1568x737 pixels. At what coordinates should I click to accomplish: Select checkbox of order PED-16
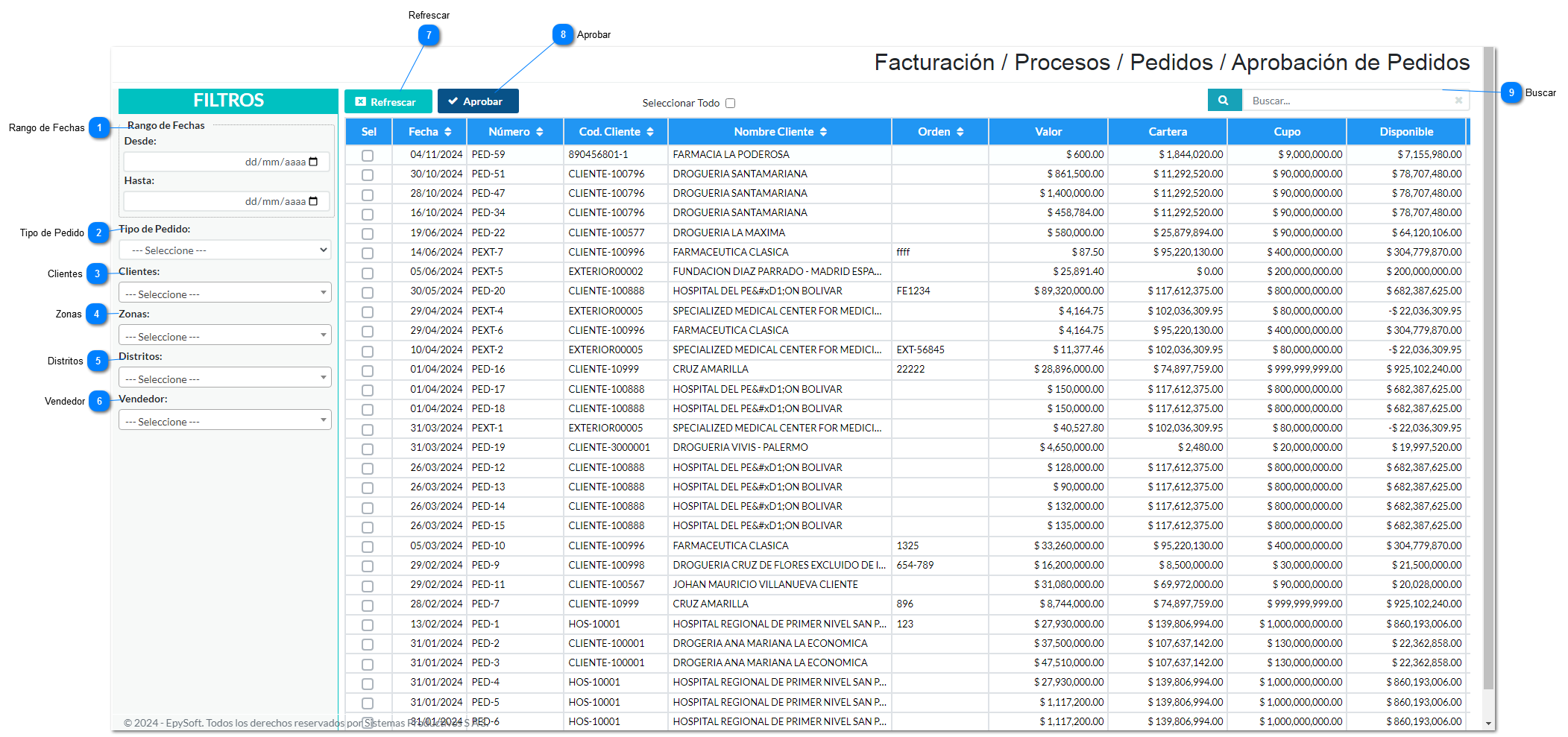(x=368, y=370)
